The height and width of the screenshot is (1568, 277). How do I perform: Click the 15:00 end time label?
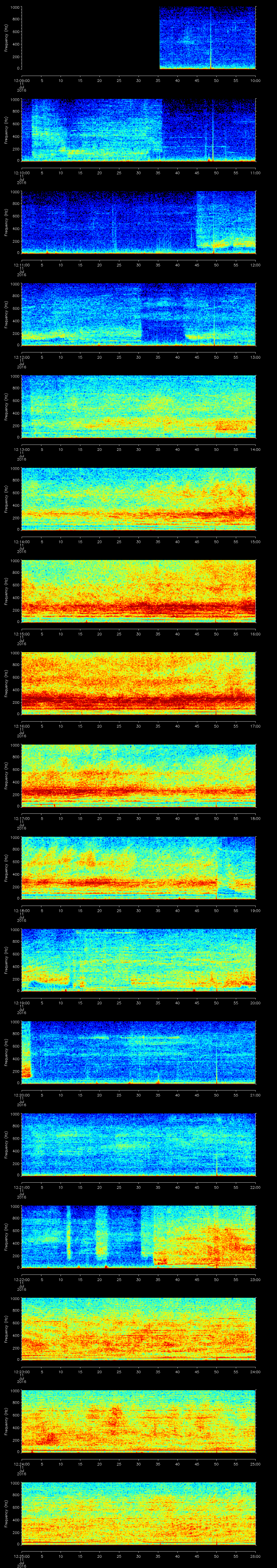255,542
